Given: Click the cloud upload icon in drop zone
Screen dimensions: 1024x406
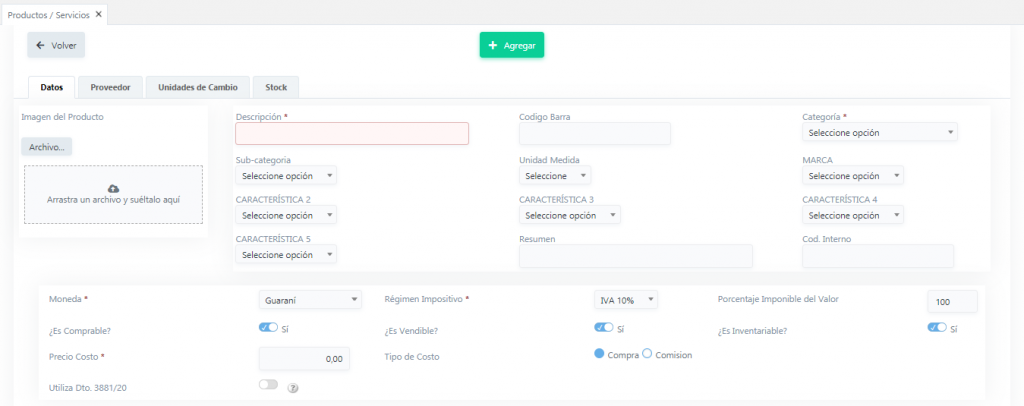Looking at the screenshot, I should click(x=113, y=188).
